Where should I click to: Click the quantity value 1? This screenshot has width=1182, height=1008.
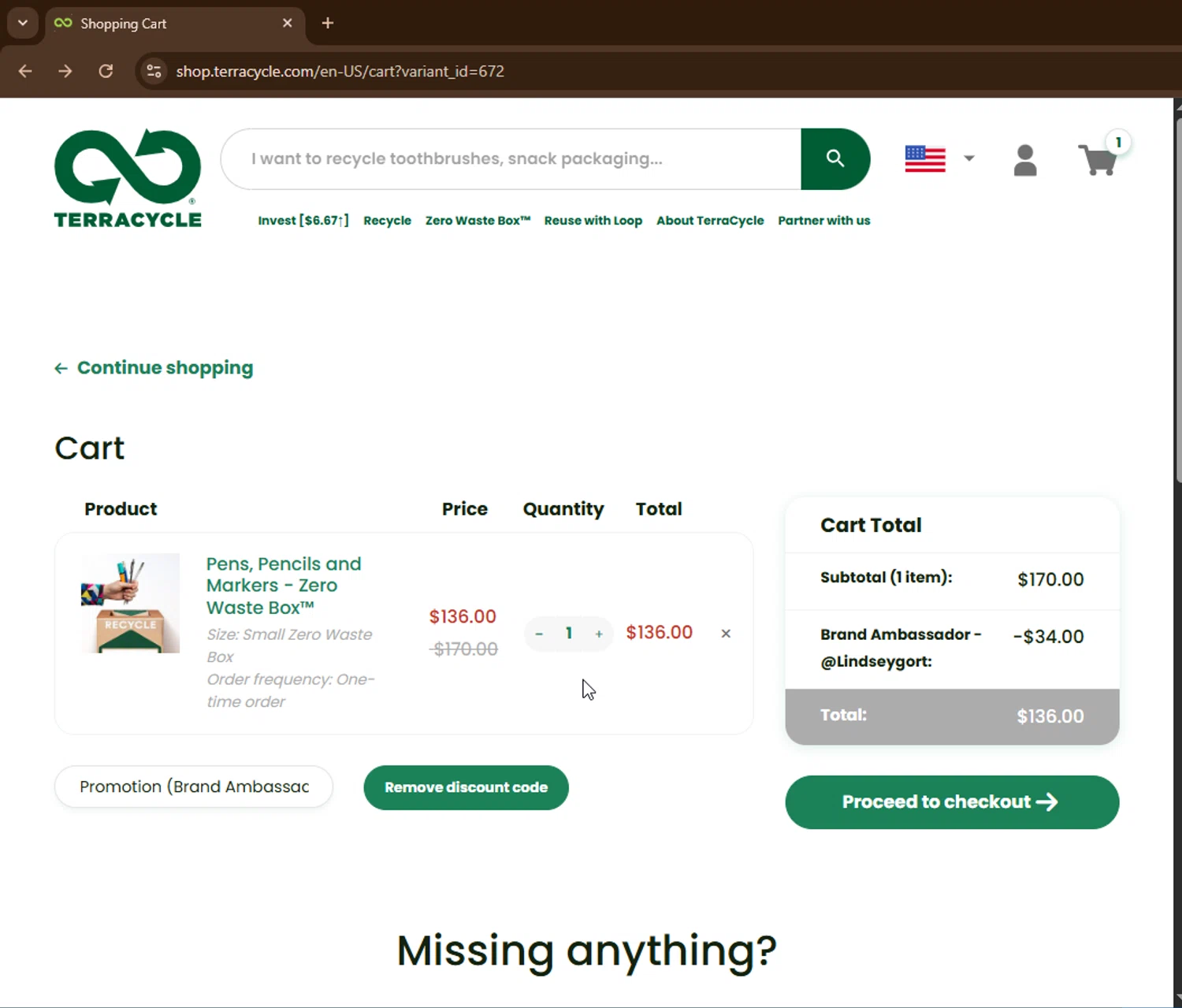tap(569, 634)
